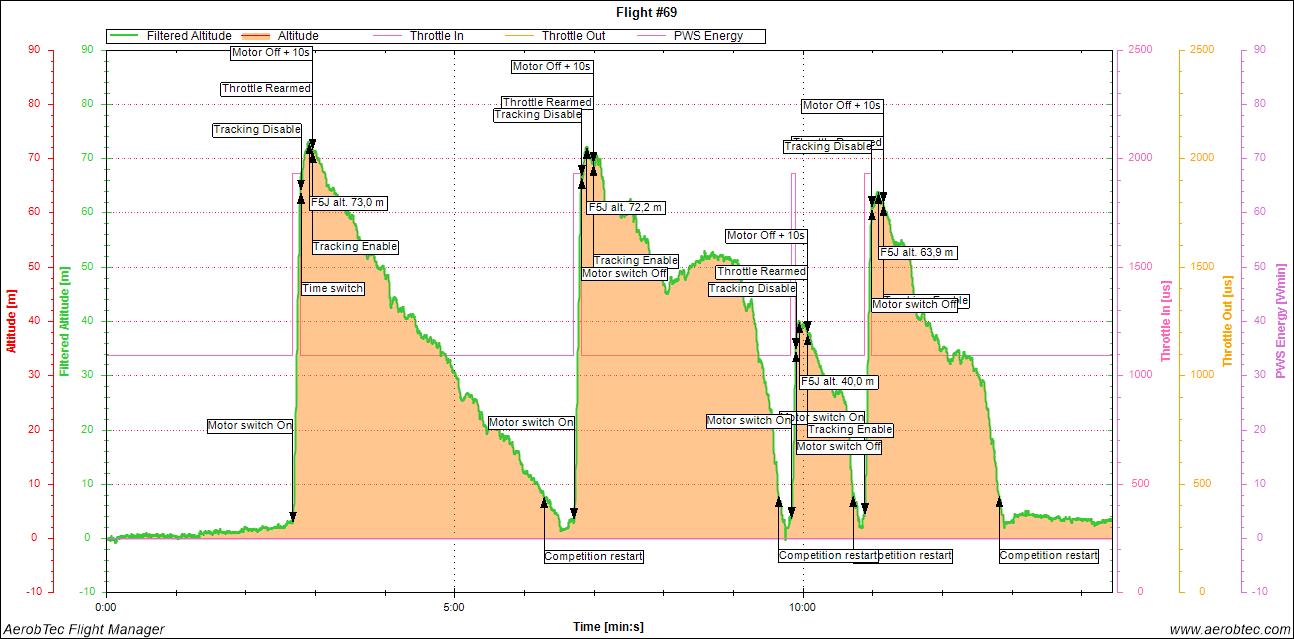
Task: Click the Throttle Out [us] axis title
Action: click(1227, 321)
